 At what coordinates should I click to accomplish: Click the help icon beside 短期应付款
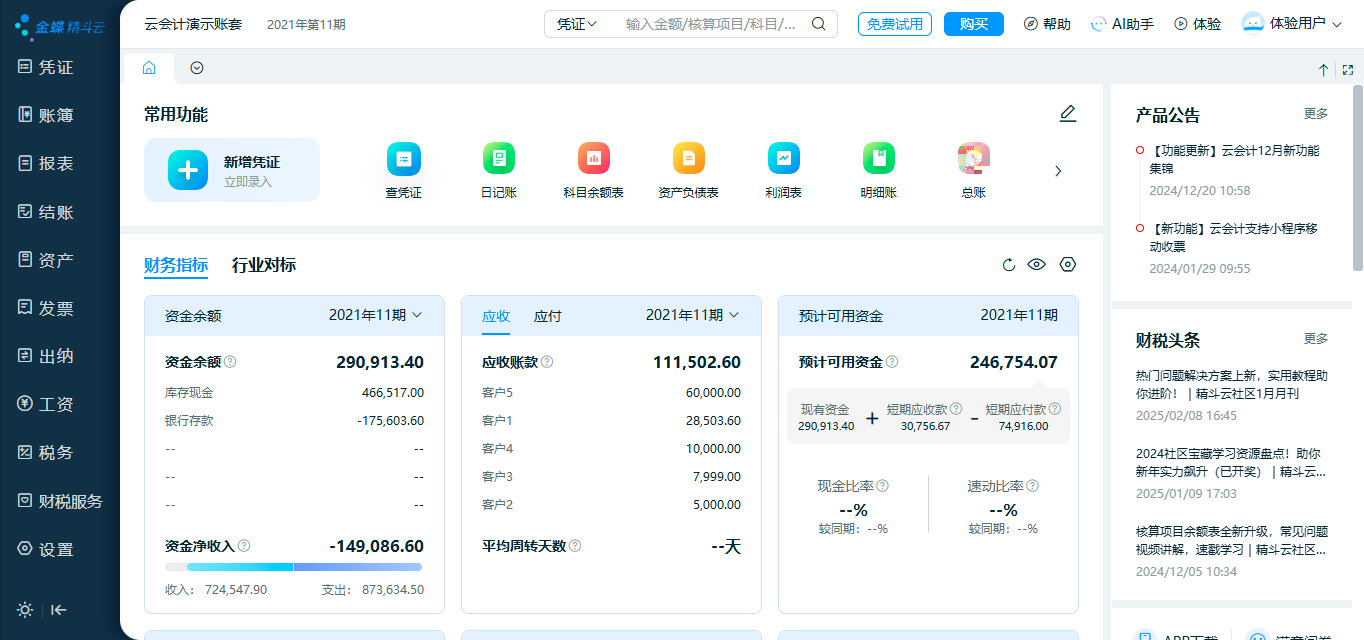pos(1054,409)
